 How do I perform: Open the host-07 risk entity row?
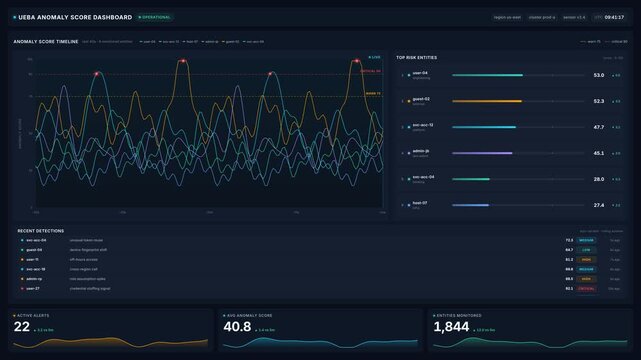[511, 205]
